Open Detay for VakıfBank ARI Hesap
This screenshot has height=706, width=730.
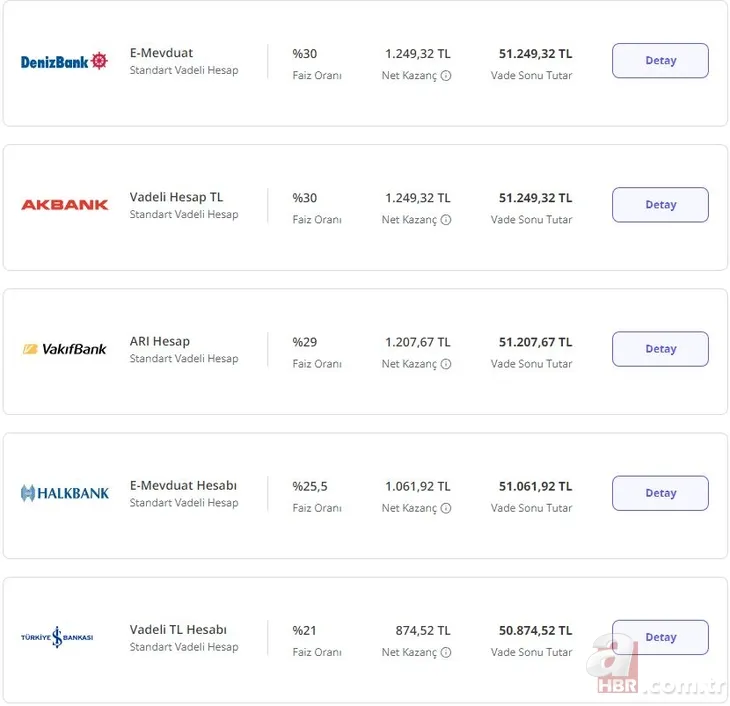[x=660, y=349]
